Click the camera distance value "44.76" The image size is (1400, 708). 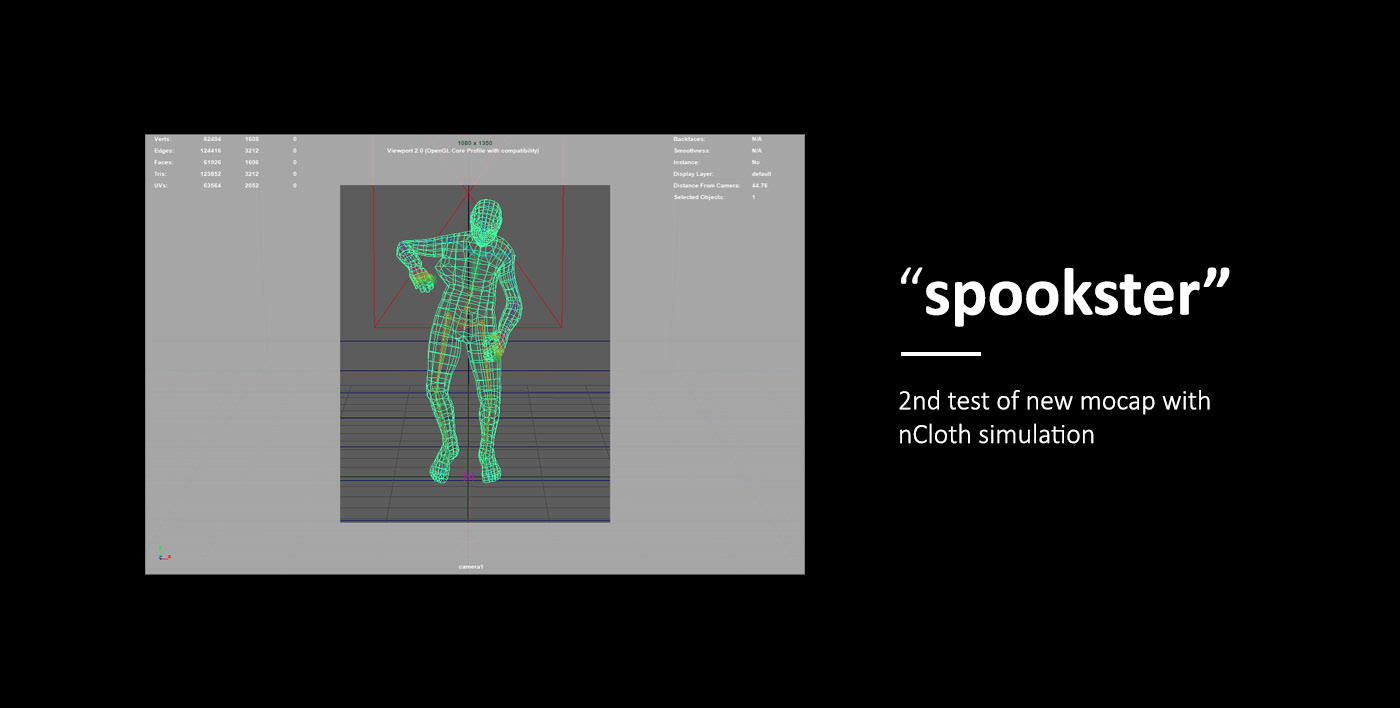(x=759, y=186)
